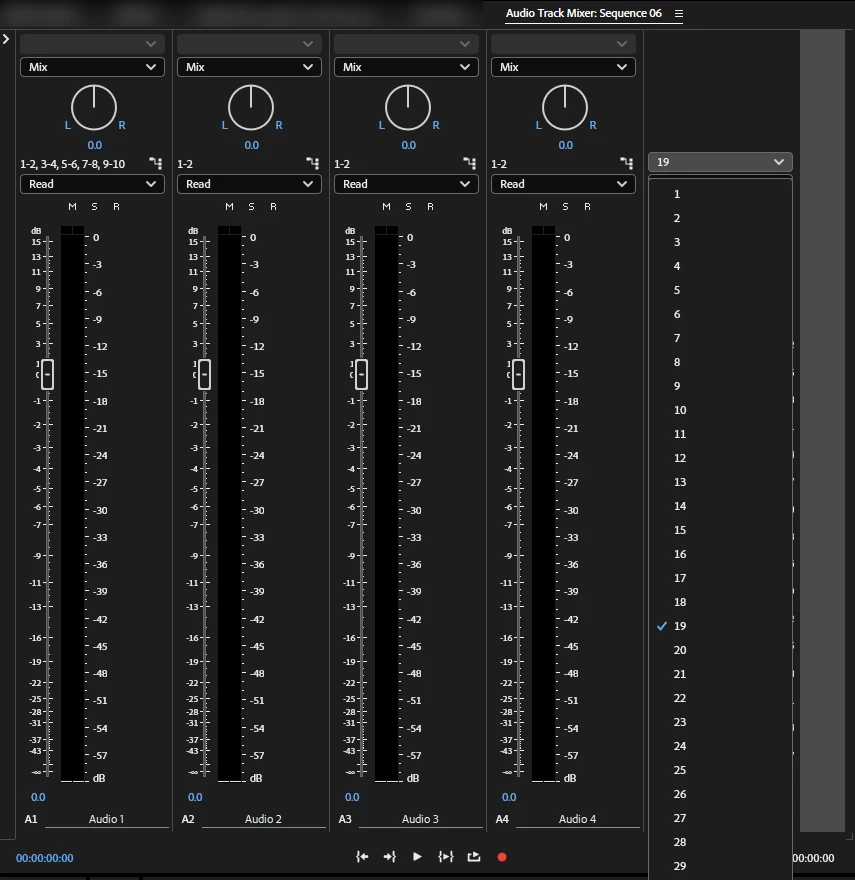Click the Audio 4 track name field
The height and width of the screenshot is (880, 855).
tap(577, 819)
